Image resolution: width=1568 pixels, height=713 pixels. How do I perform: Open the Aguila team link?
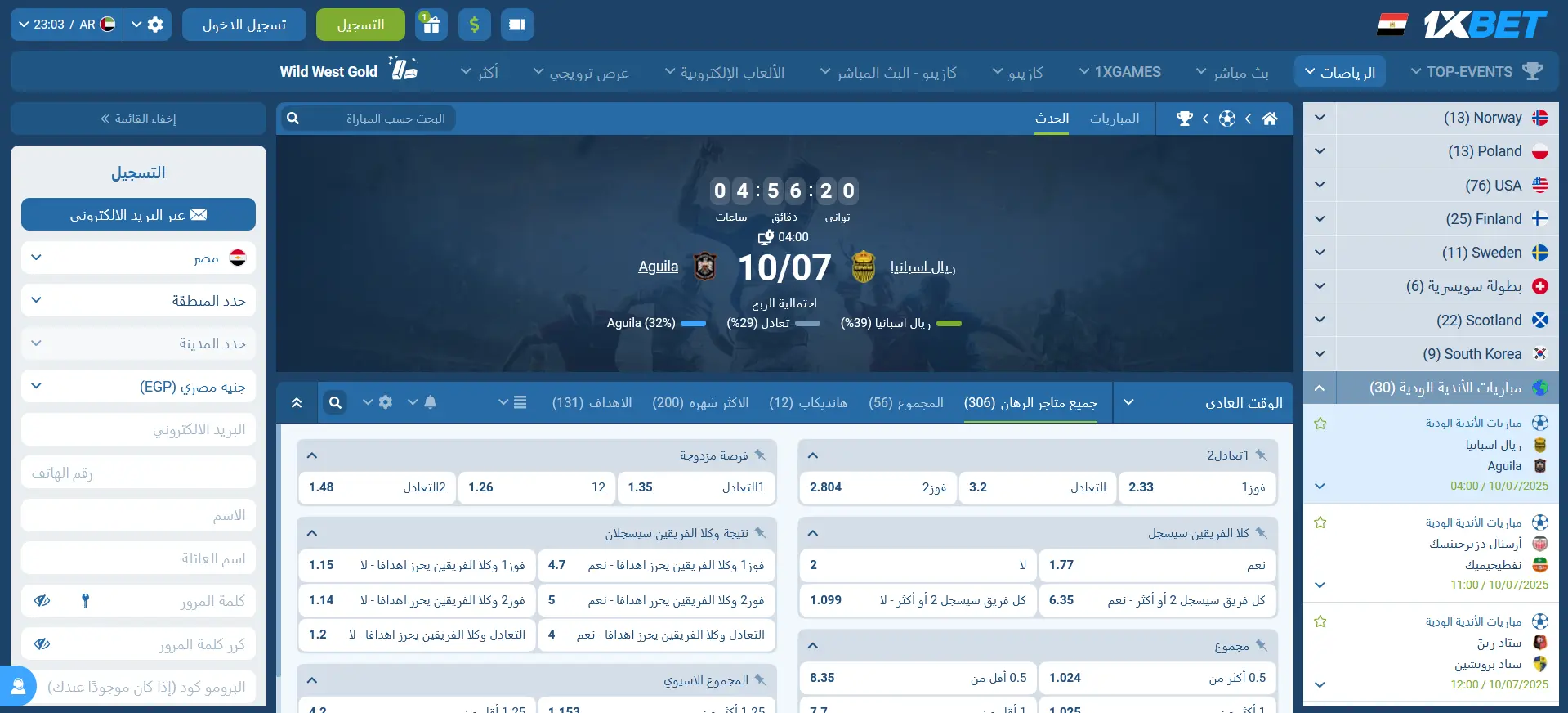658,267
